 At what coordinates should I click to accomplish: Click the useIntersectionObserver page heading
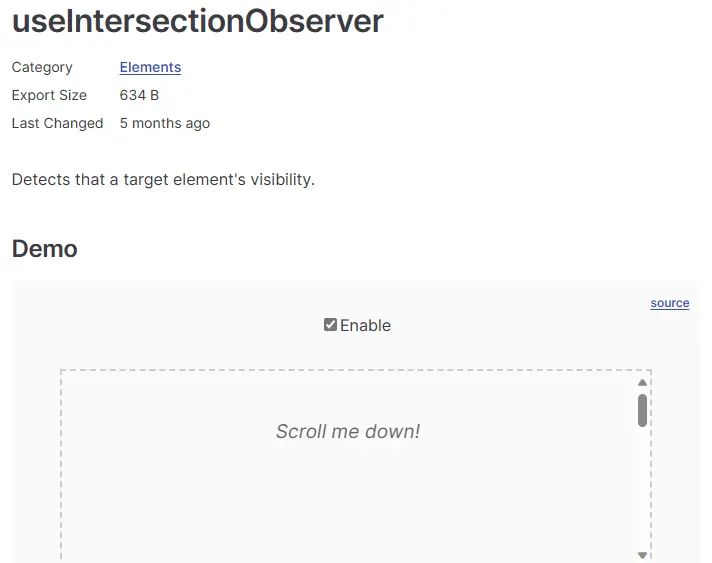(x=197, y=21)
